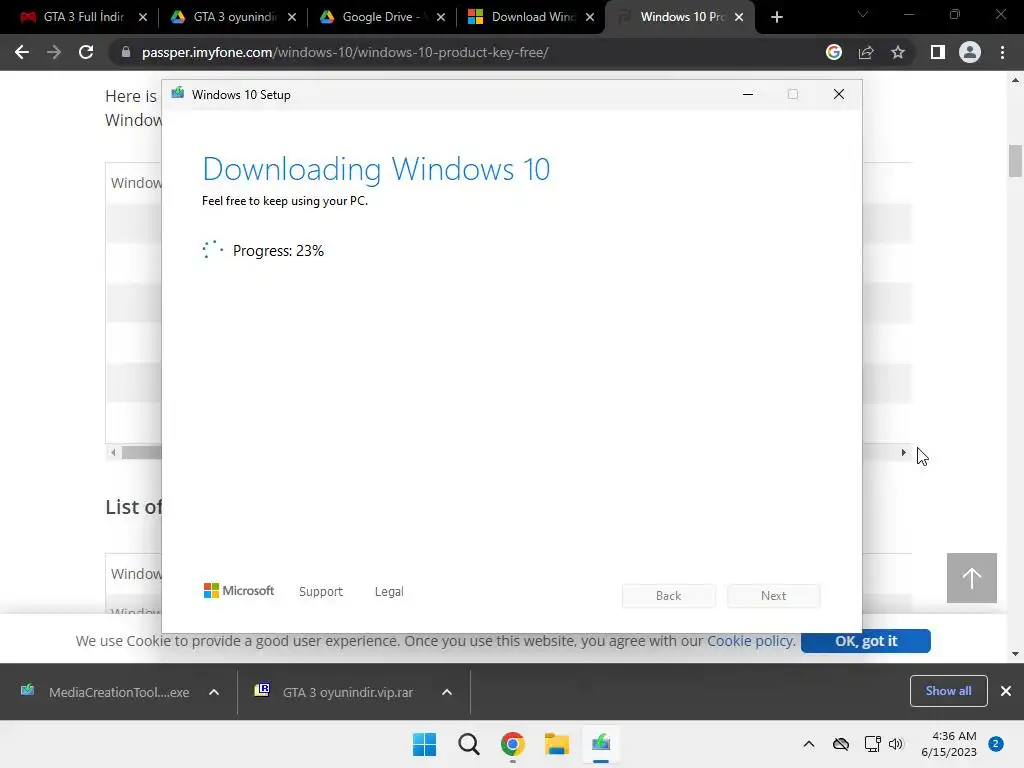The height and width of the screenshot is (768, 1024).
Task: Click the Microsoft logo in setup
Action: tap(239, 591)
